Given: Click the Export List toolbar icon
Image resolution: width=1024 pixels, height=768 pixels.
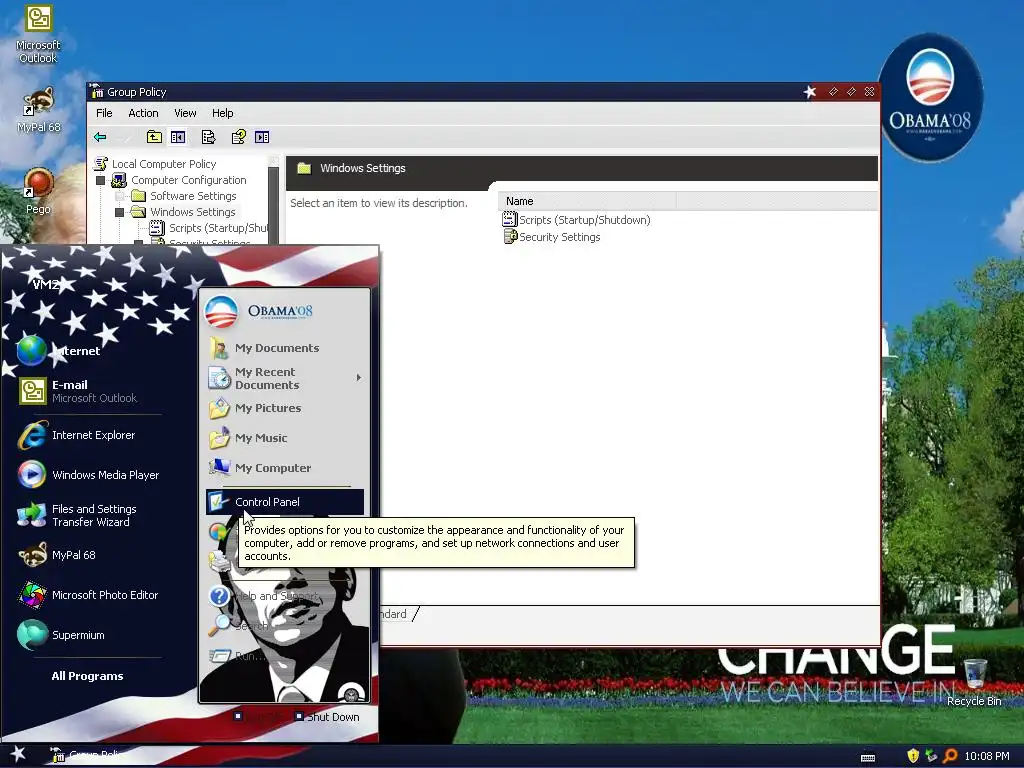Looking at the screenshot, I should point(208,137).
